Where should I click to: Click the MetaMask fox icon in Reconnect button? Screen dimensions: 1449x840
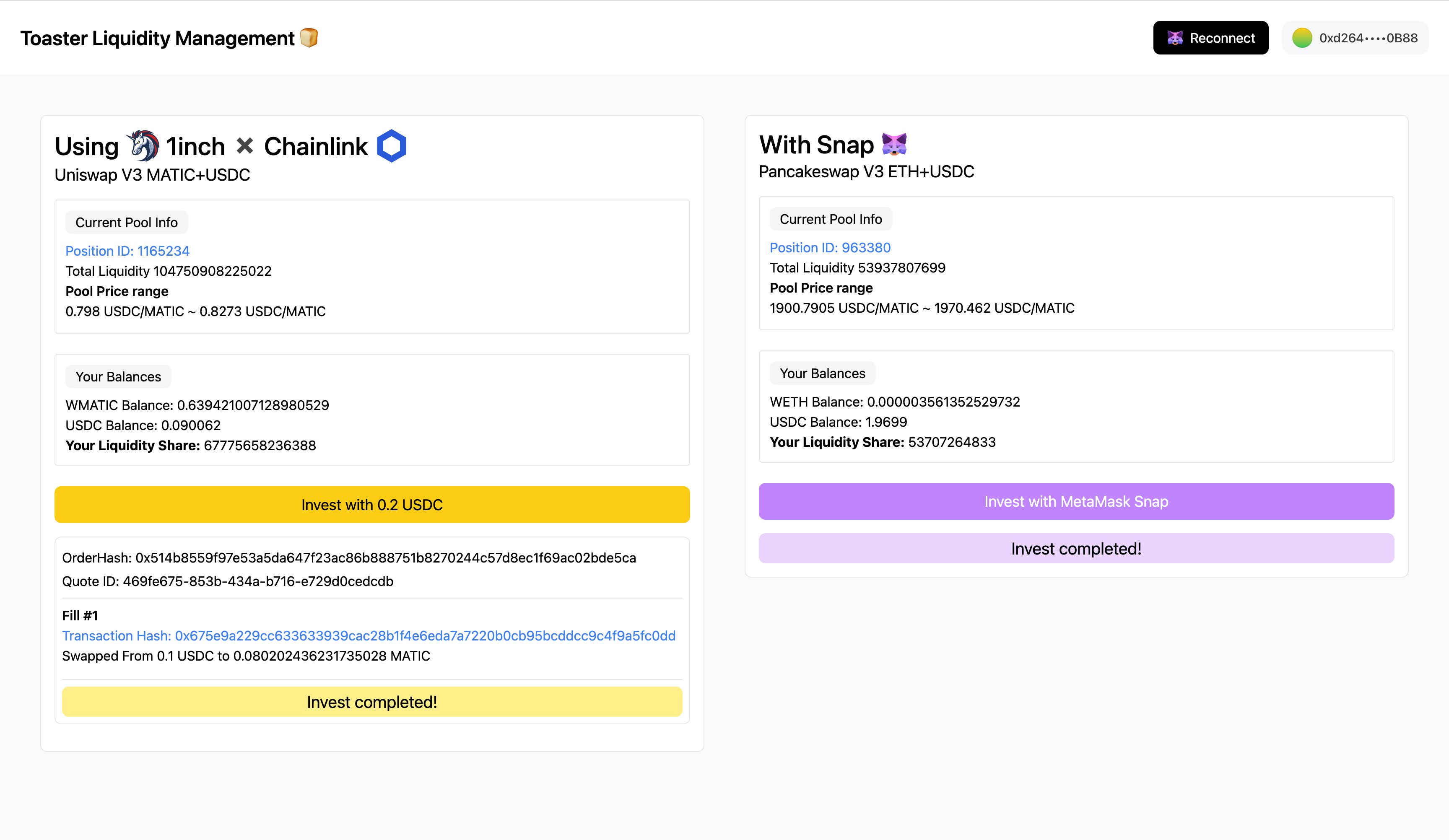pos(1175,38)
